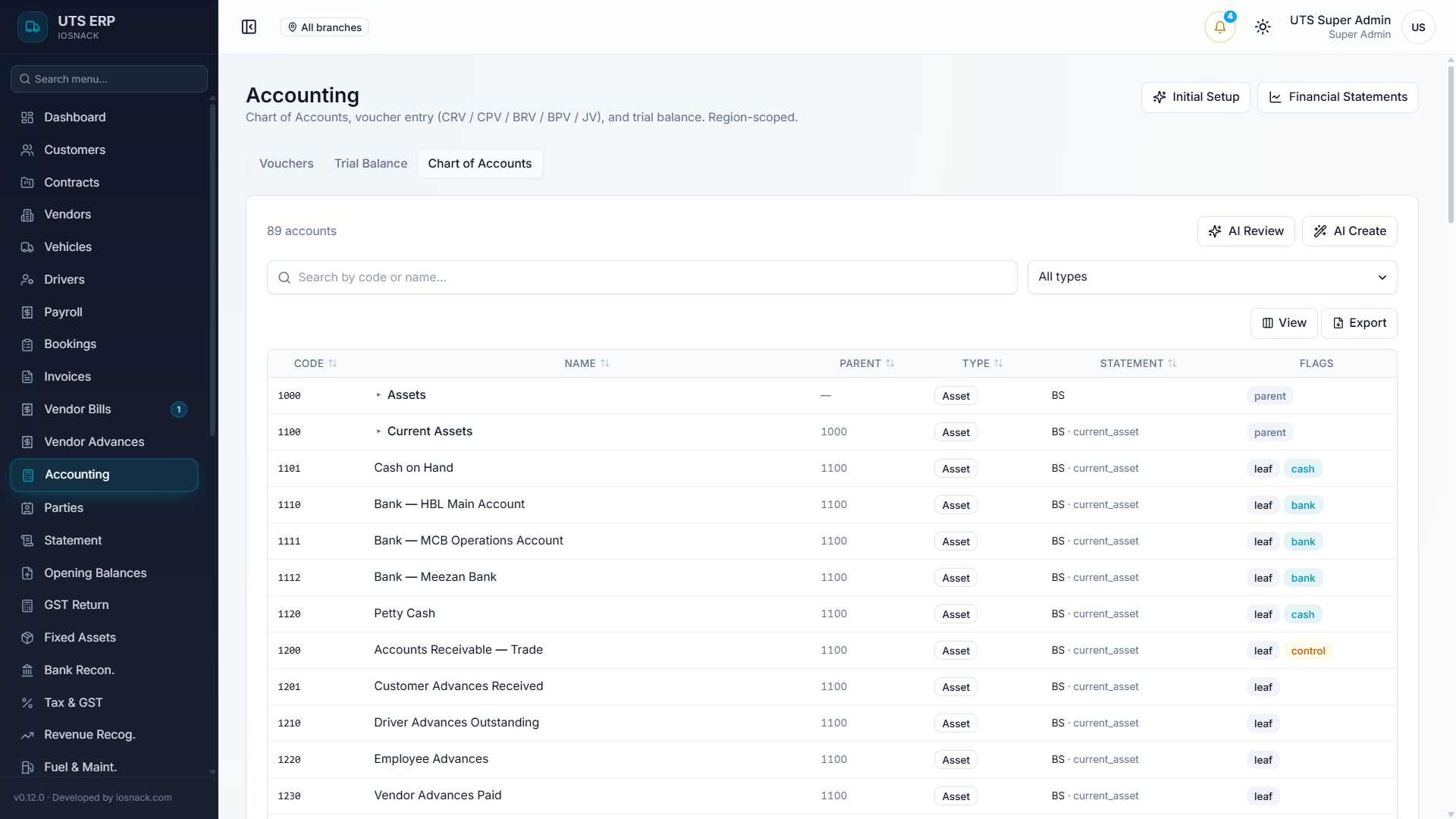Screen dimensions: 1456x819
Task: Focus the Search by code or name field
Action: pos(642,278)
